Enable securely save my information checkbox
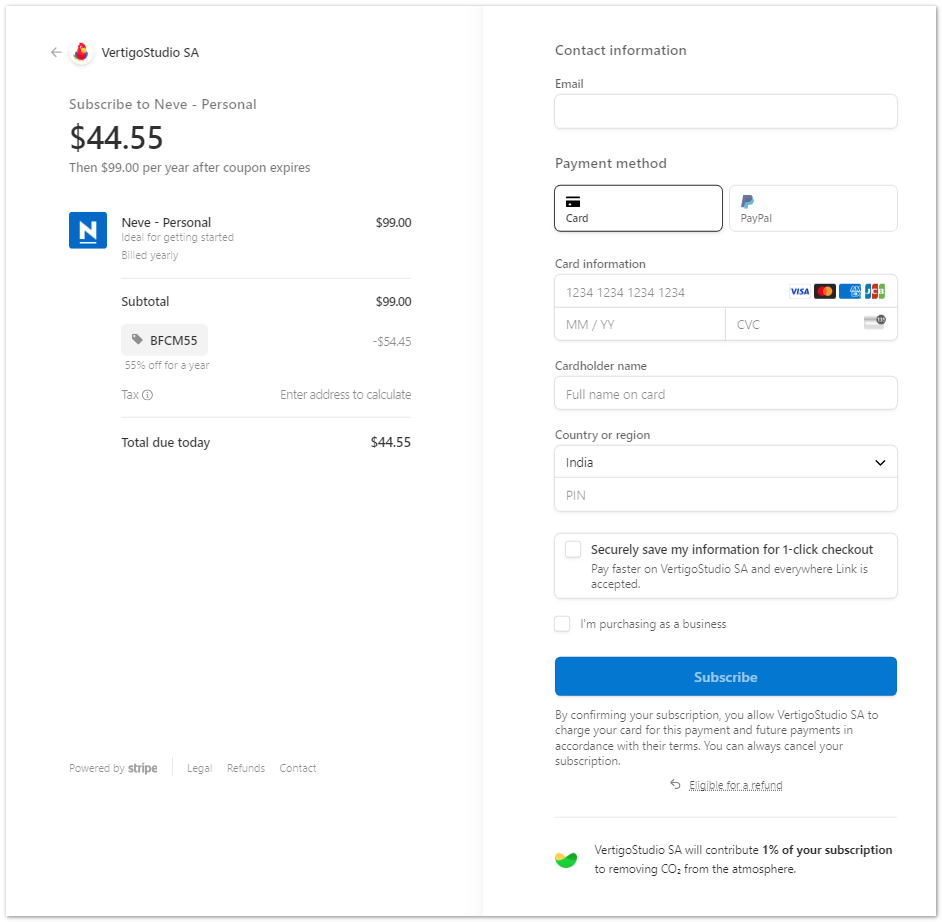 tap(573, 549)
